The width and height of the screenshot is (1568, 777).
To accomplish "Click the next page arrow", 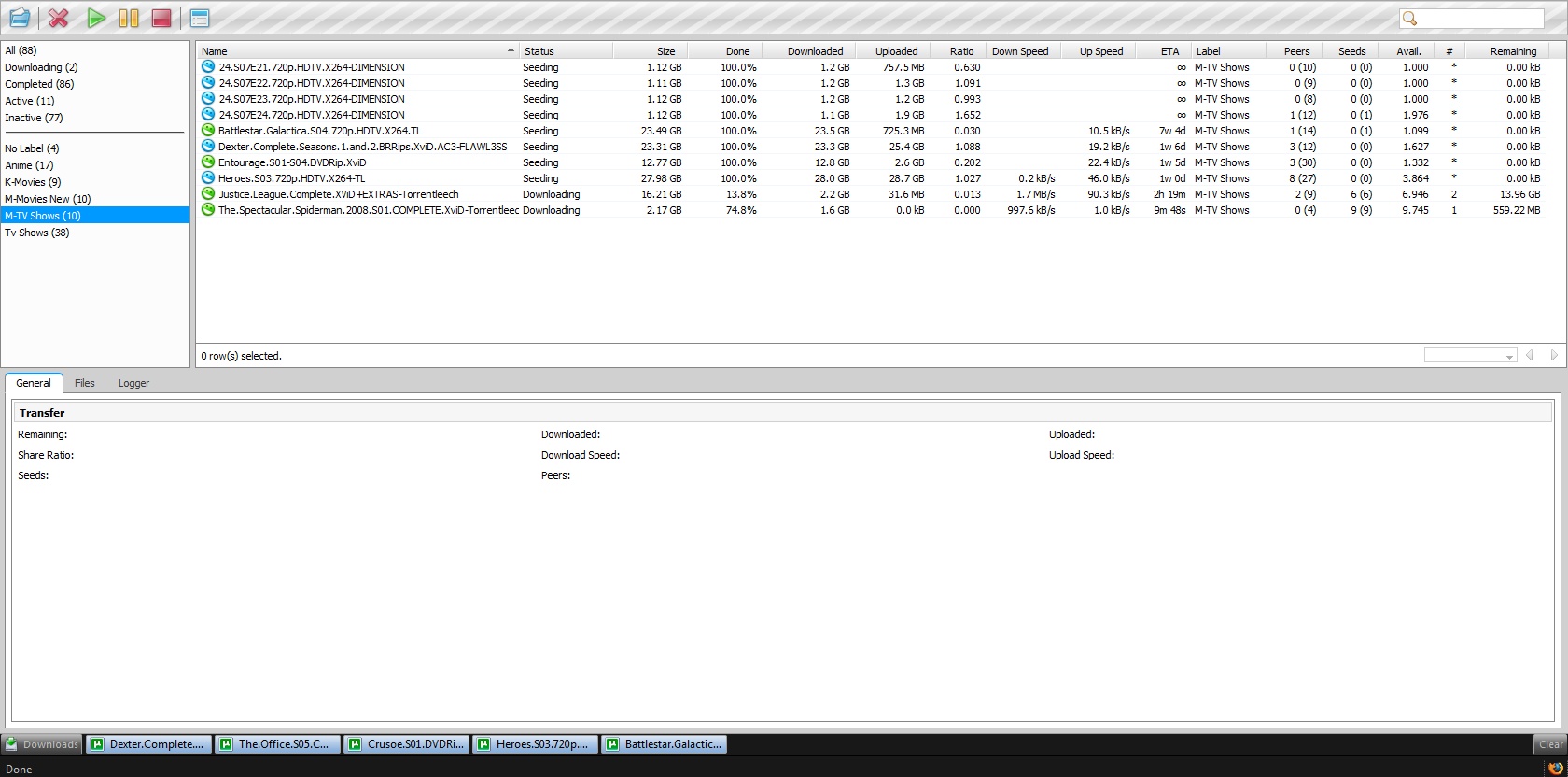I will [1553, 356].
